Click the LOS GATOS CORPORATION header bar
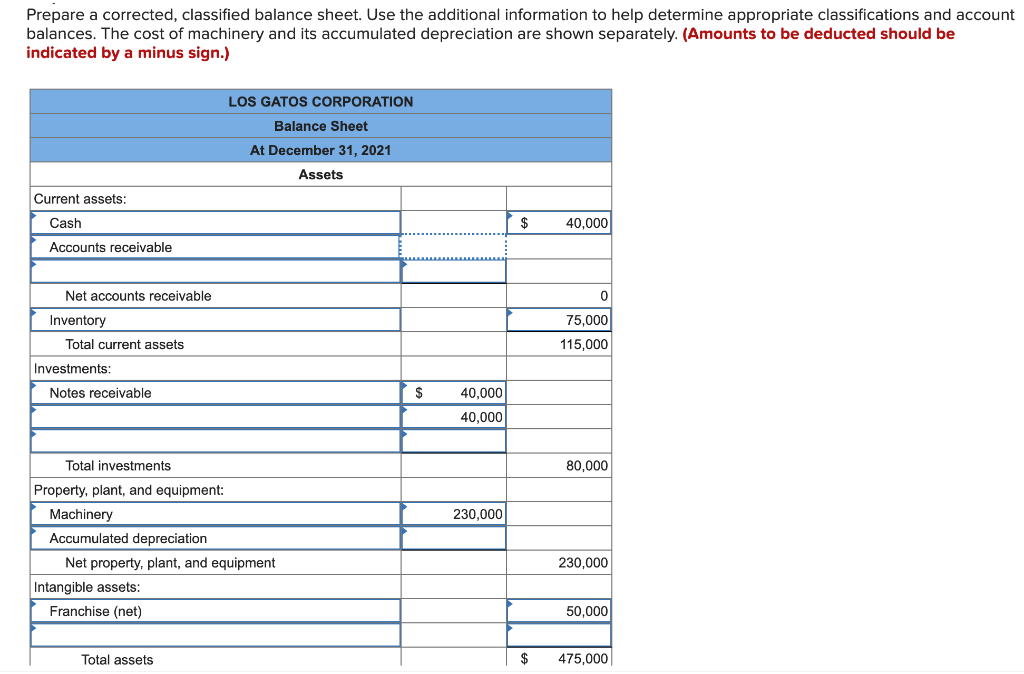1024x674 pixels. tap(320, 101)
